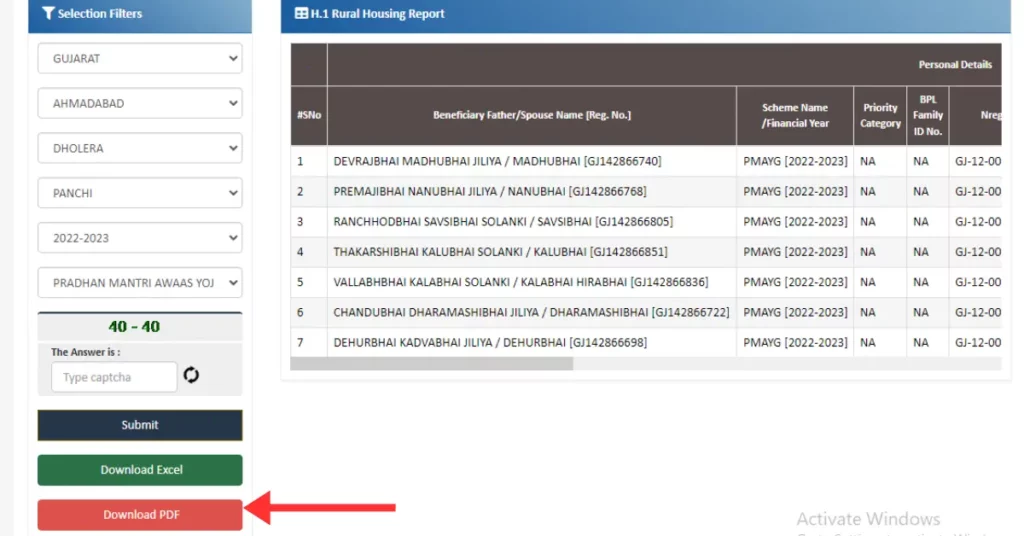Select the row for DEHURBHAI KADVABHAI JILIYA

click(490, 343)
